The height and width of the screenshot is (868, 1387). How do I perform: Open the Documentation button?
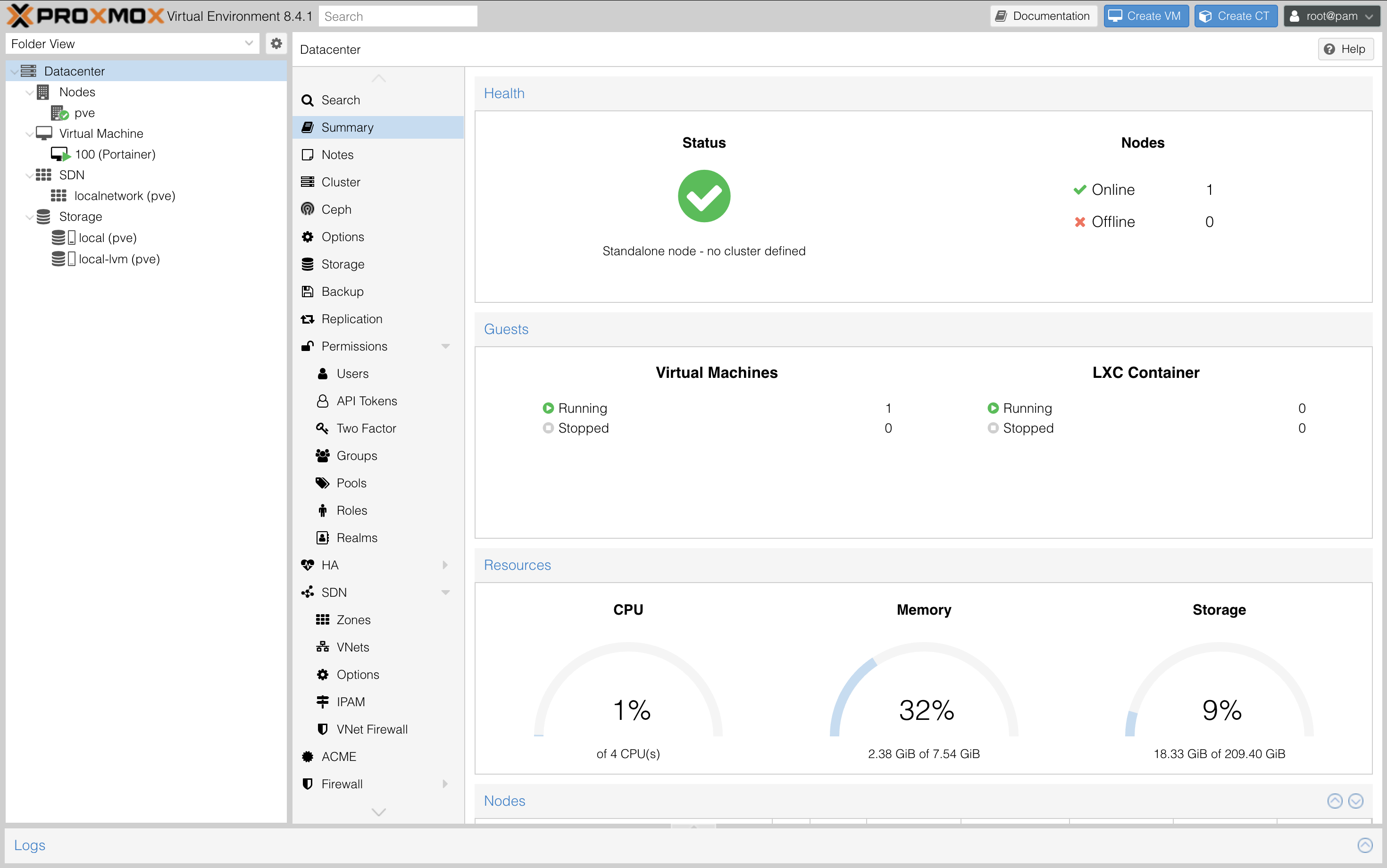1043,16
